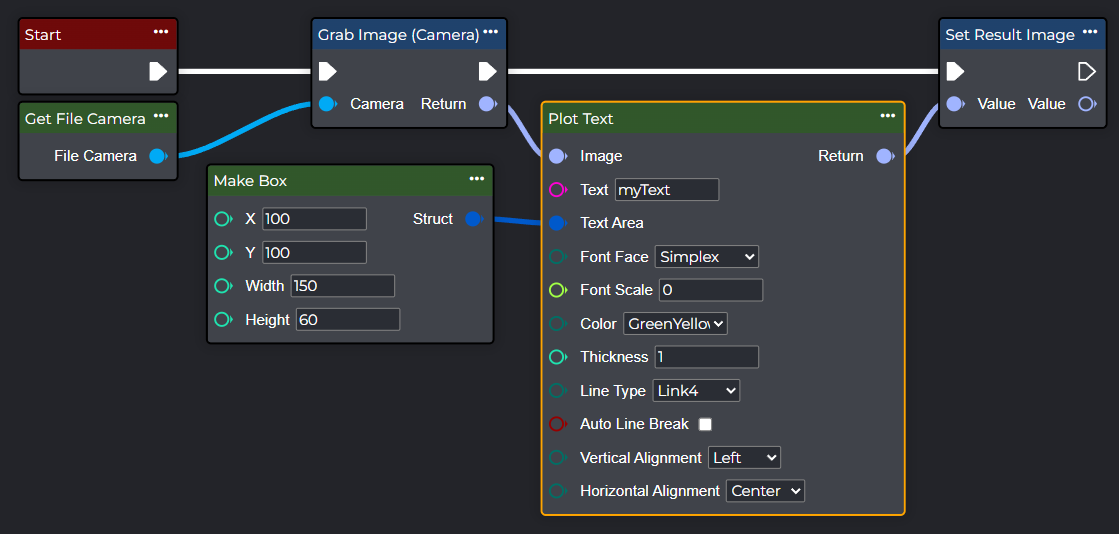Click the Font Scale input pin
This screenshot has height=534, width=1119.
tap(557, 290)
